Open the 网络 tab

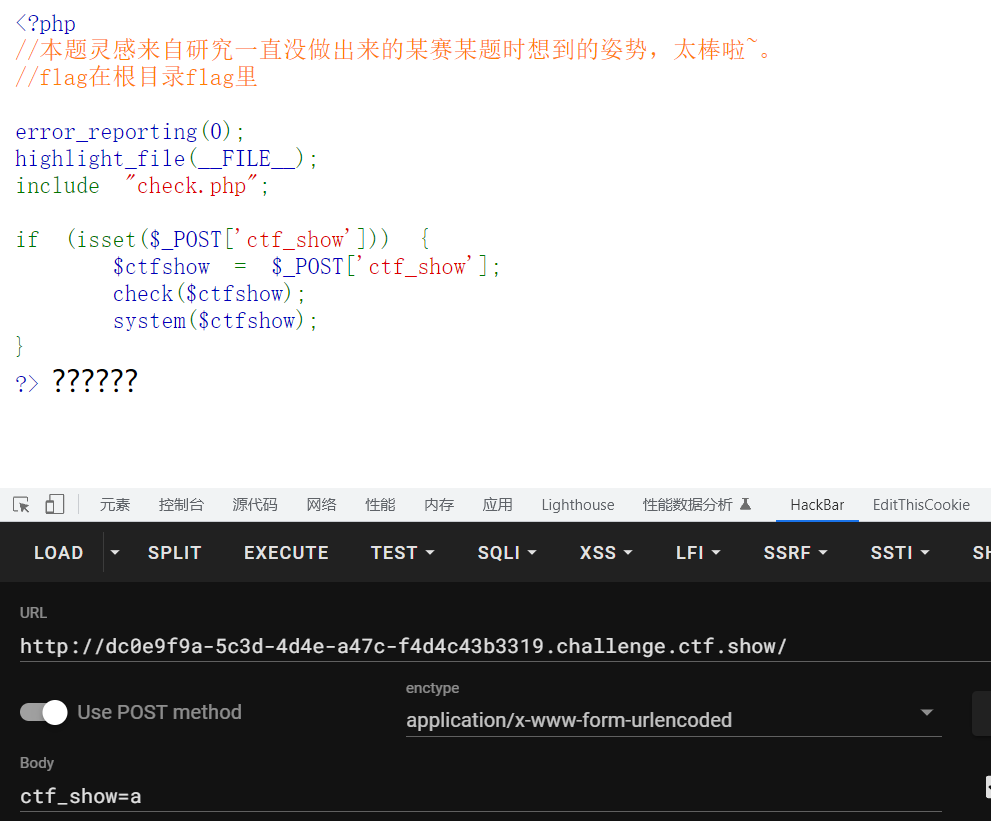pos(321,505)
